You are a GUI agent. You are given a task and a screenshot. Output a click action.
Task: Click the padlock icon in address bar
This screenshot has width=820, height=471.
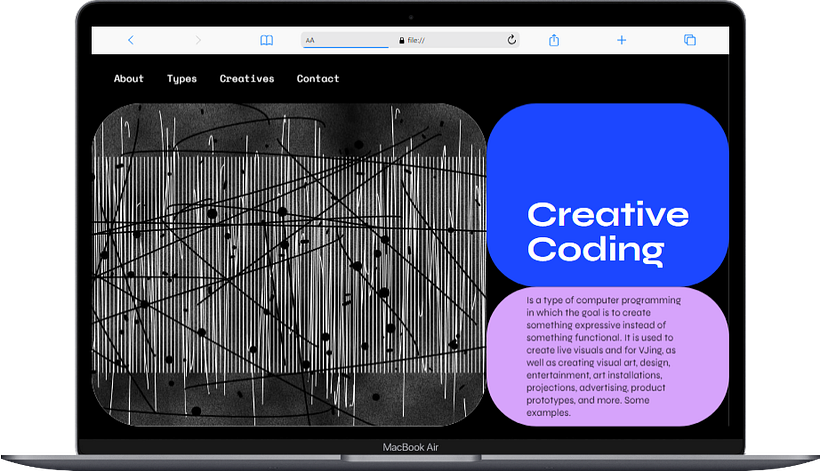[402, 40]
